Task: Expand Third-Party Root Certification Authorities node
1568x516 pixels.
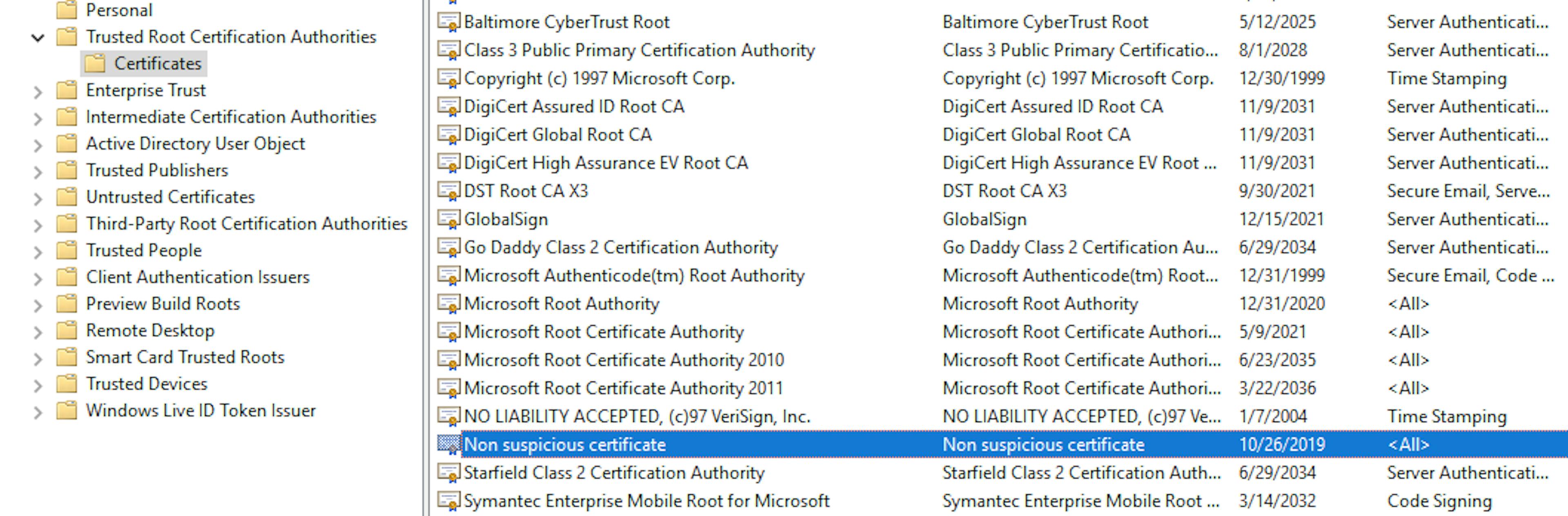Action: tap(38, 226)
